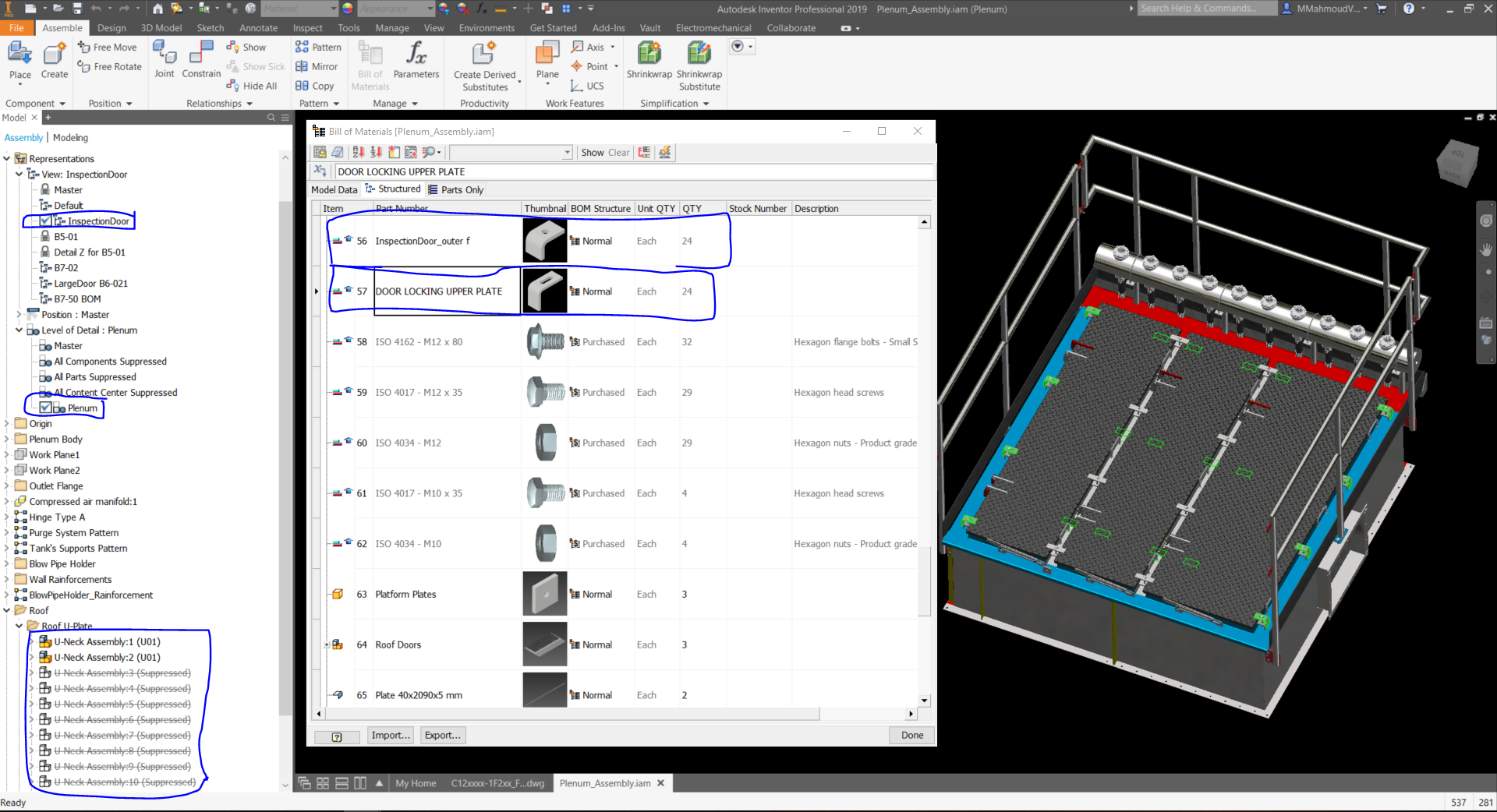Toggle the InspectionDoor representation checkbox
Image resolution: width=1497 pixels, height=812 pixels.
point(44,221)
